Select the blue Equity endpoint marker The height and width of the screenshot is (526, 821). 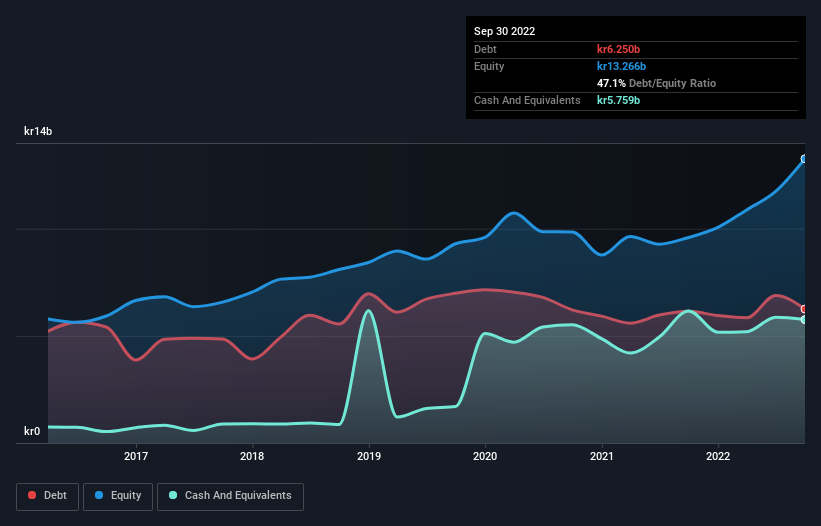pos(804,159)
